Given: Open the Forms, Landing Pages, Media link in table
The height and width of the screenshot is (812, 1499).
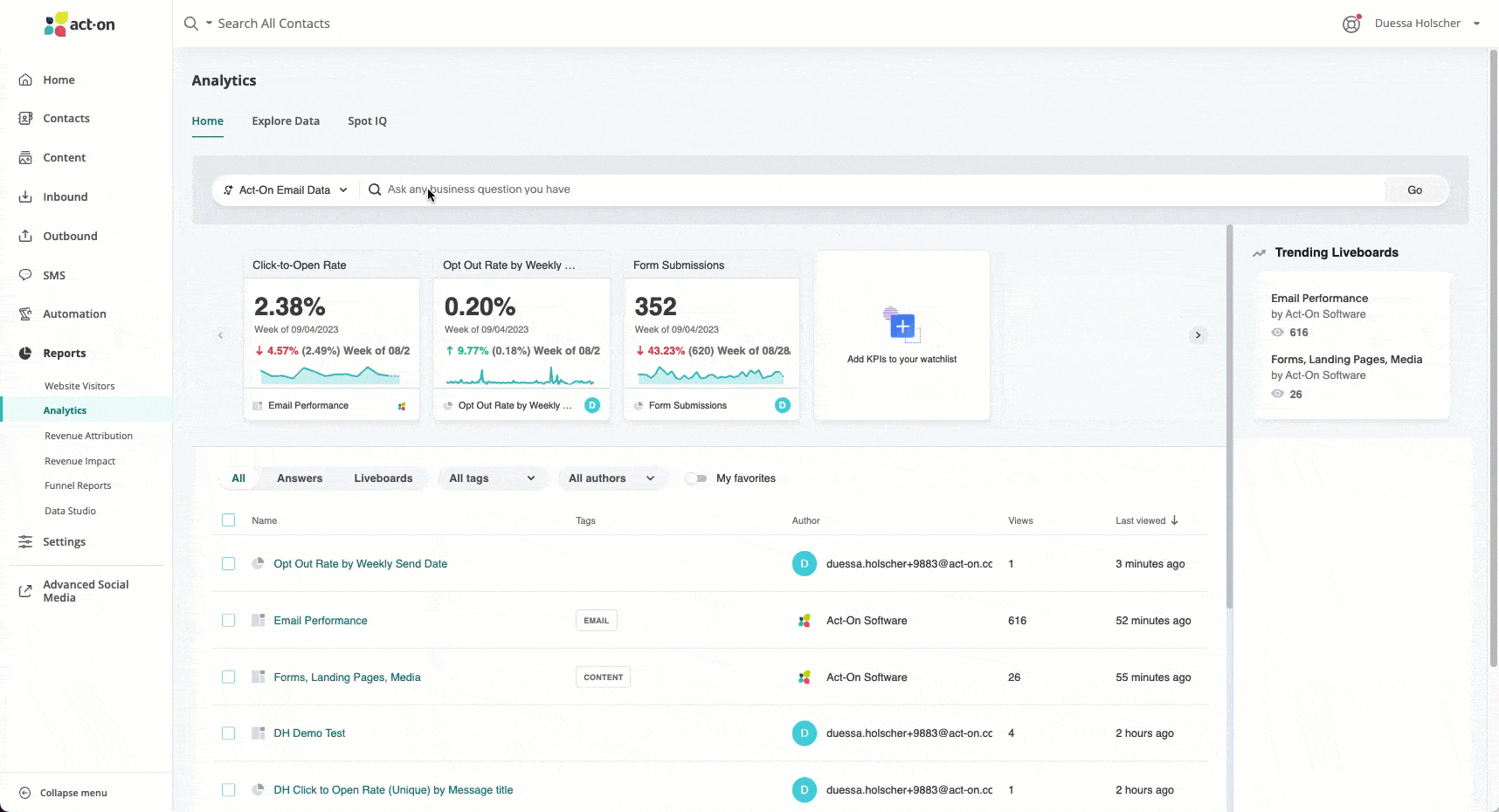Looking at the screenshot, I should [347, 678].
